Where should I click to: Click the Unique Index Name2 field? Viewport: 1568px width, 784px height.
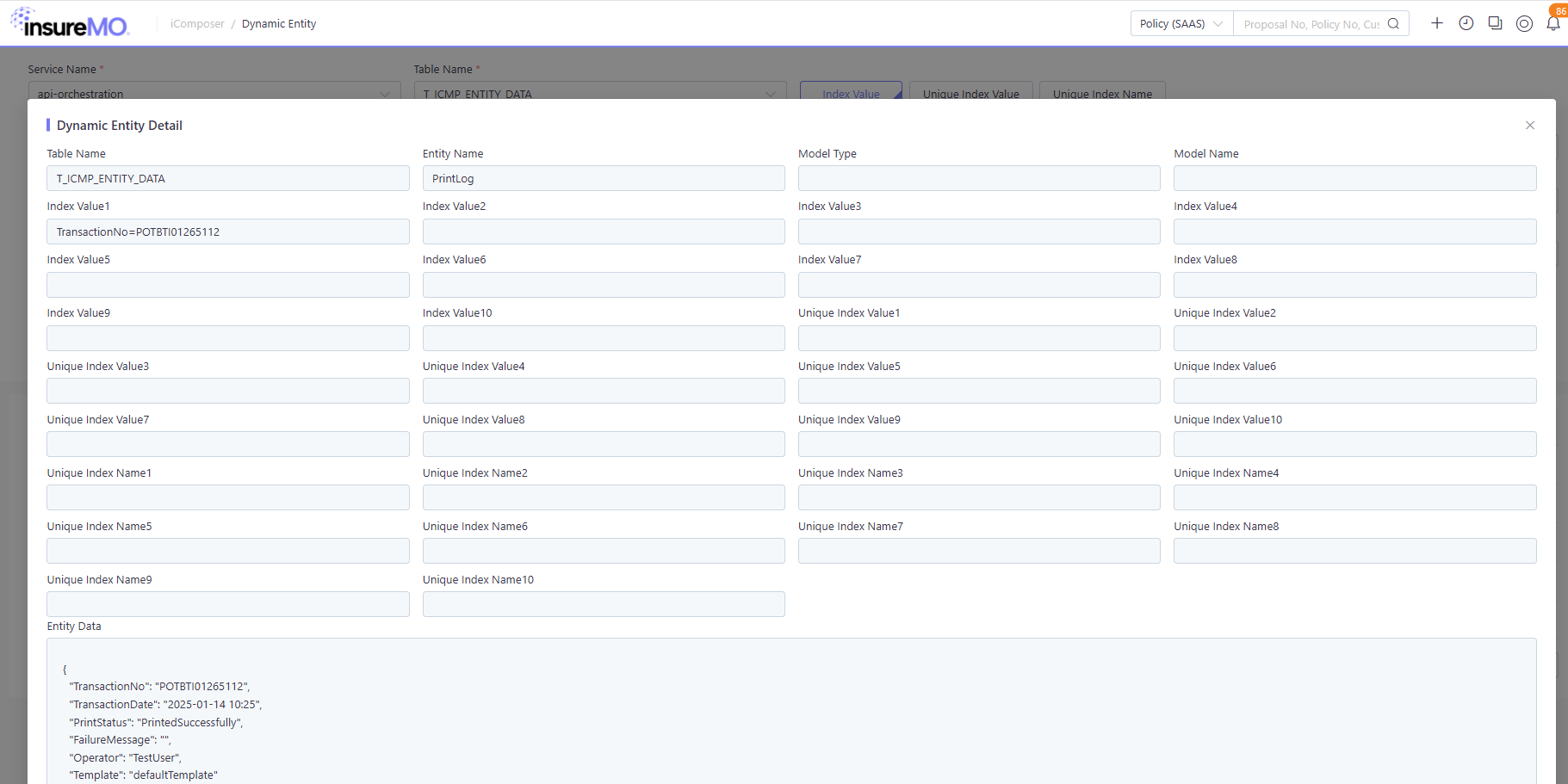[604, 497]
